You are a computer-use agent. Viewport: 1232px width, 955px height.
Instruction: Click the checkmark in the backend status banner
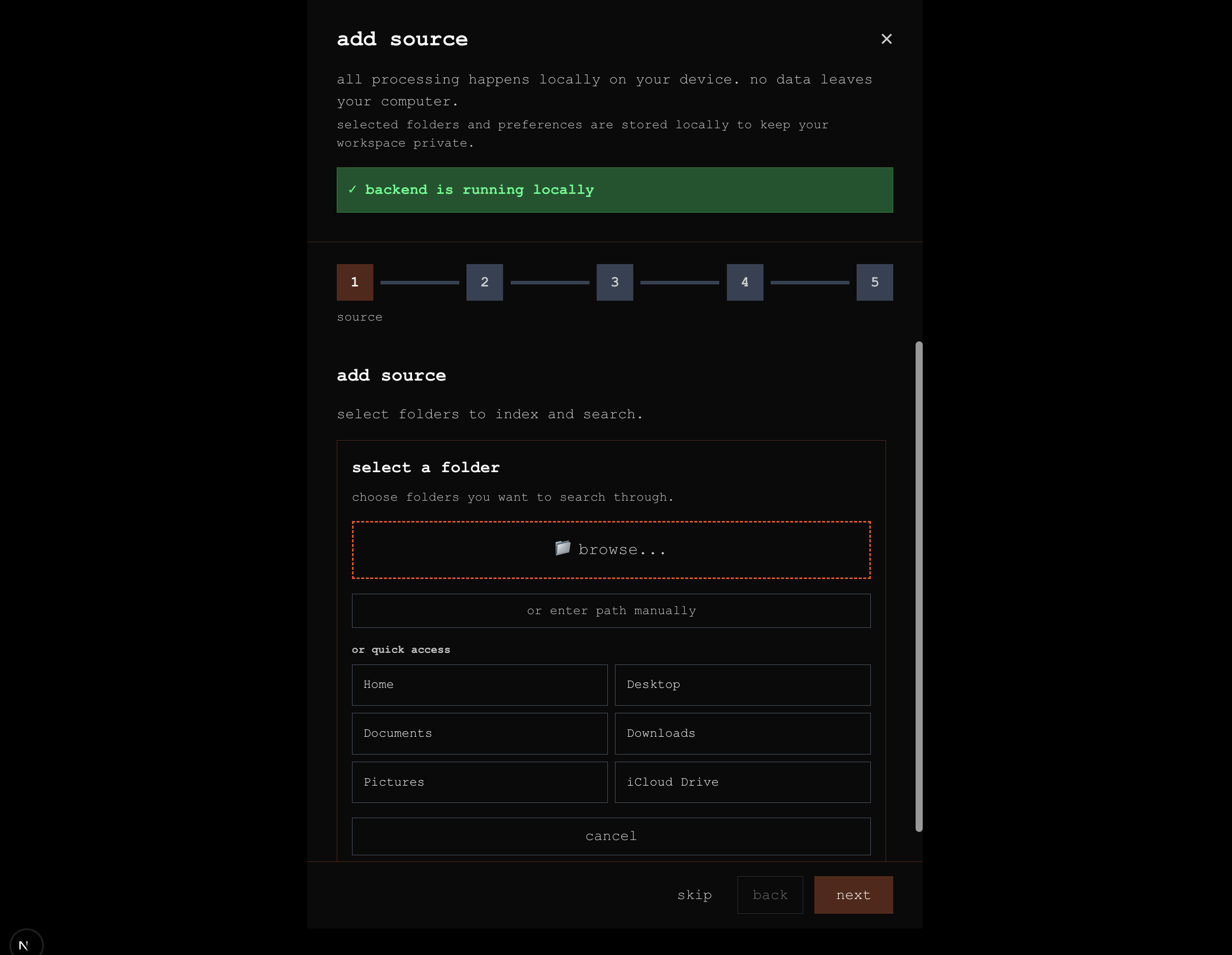(354, 190)
